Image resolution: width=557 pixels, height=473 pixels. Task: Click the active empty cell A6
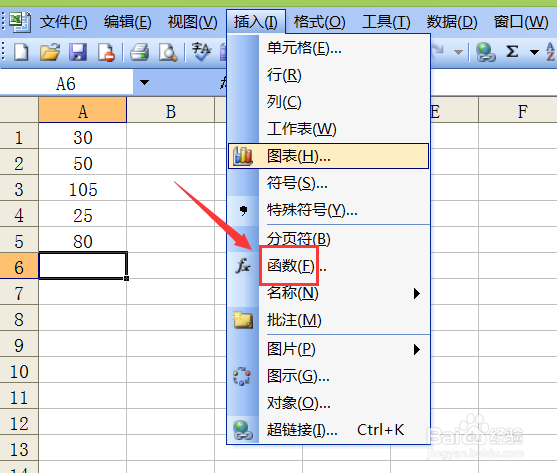[82, 266]
